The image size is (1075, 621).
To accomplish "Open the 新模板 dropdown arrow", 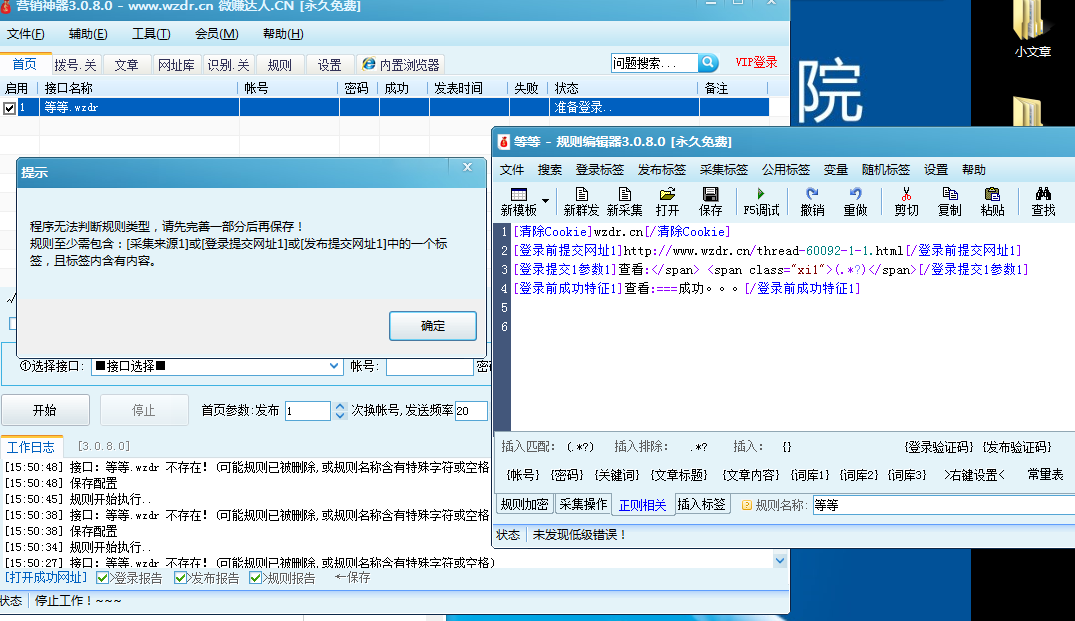I will (545, 201).
